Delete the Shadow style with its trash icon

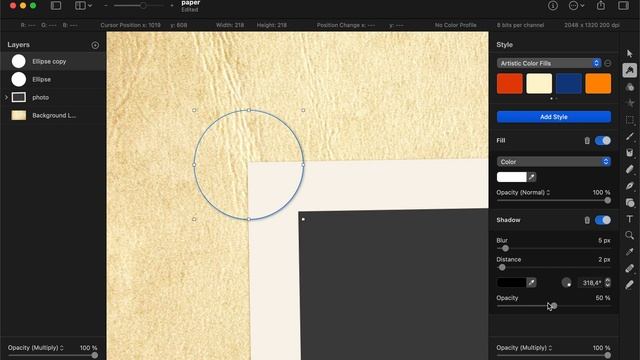click(587, 220)
